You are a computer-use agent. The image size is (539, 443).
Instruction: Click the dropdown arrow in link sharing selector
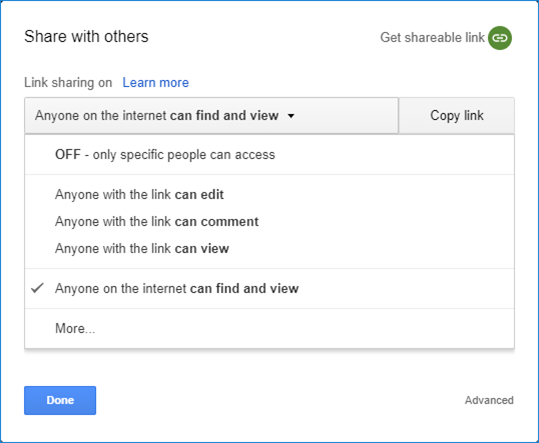click(x=291, y=116)
